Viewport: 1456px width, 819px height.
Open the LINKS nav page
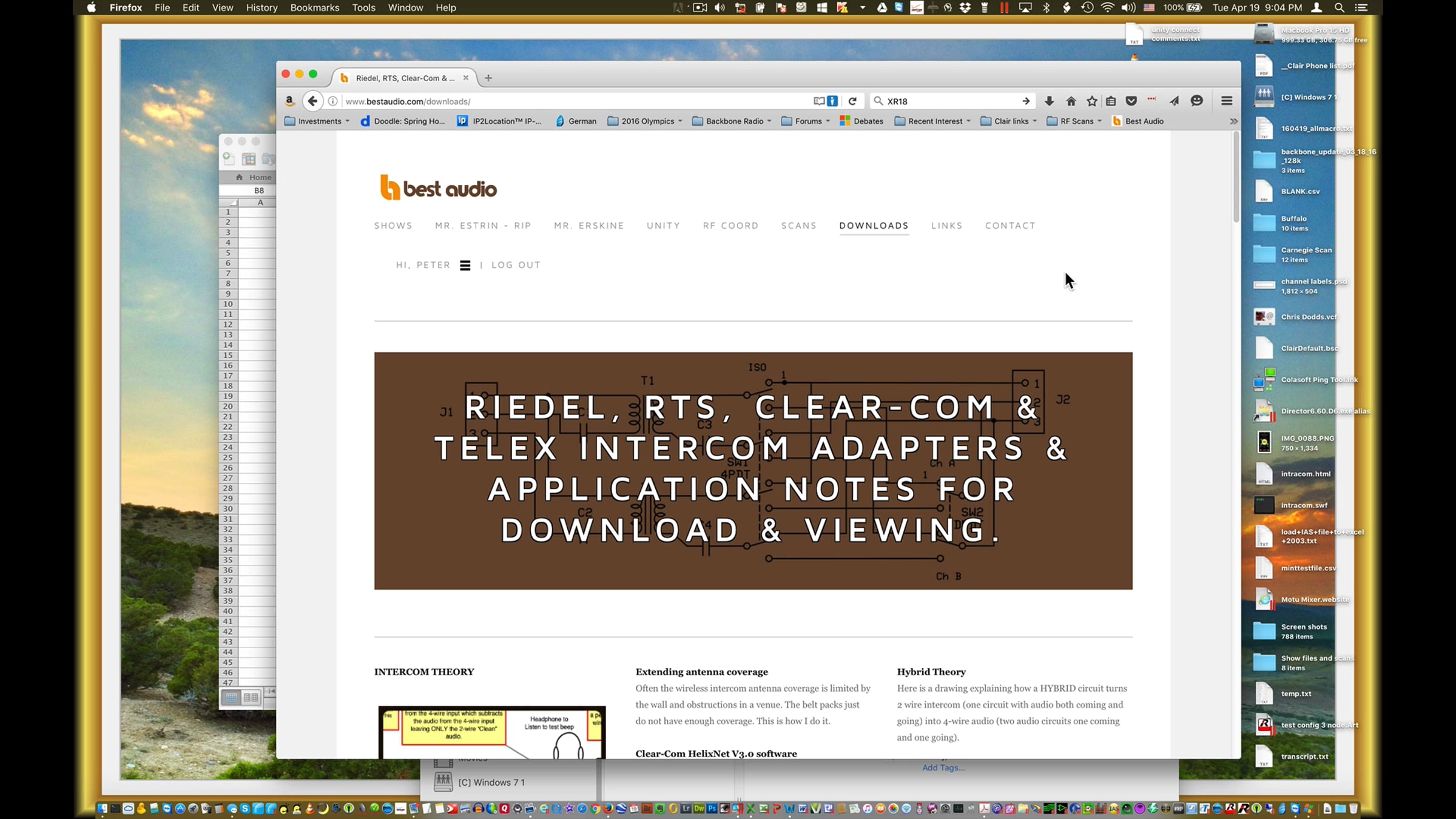(x=946, y=226)
